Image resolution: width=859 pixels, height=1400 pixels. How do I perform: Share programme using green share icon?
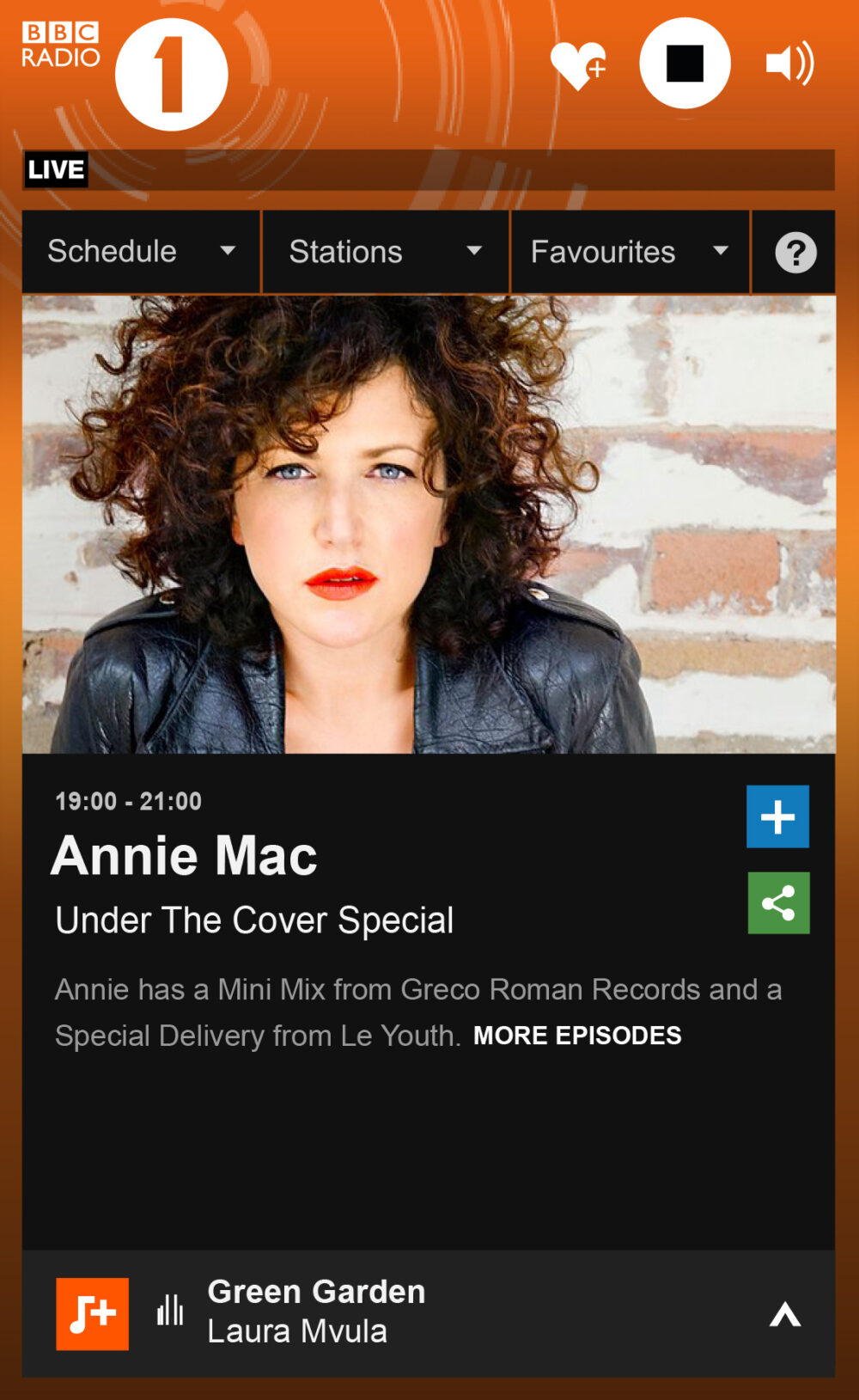pos(778,903)
